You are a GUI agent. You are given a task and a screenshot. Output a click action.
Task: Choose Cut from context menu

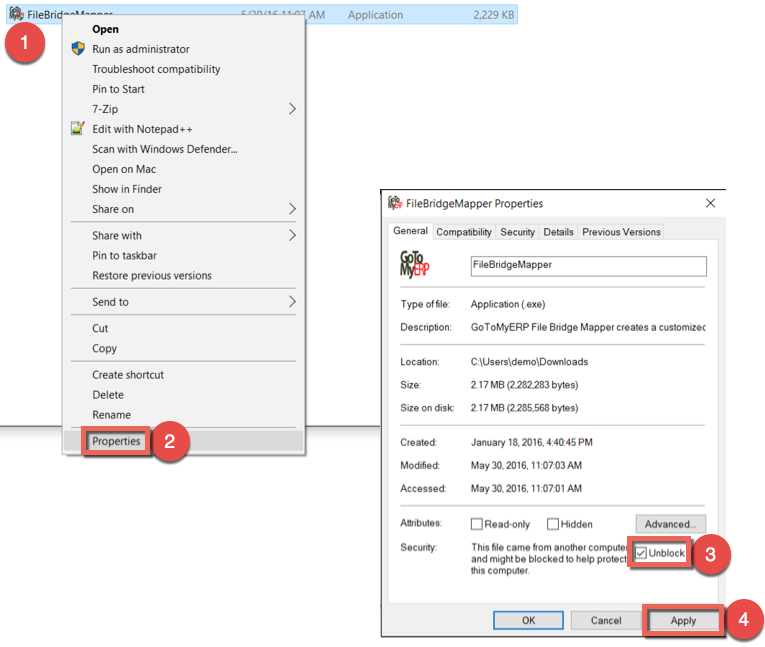(x=100, y=328)
